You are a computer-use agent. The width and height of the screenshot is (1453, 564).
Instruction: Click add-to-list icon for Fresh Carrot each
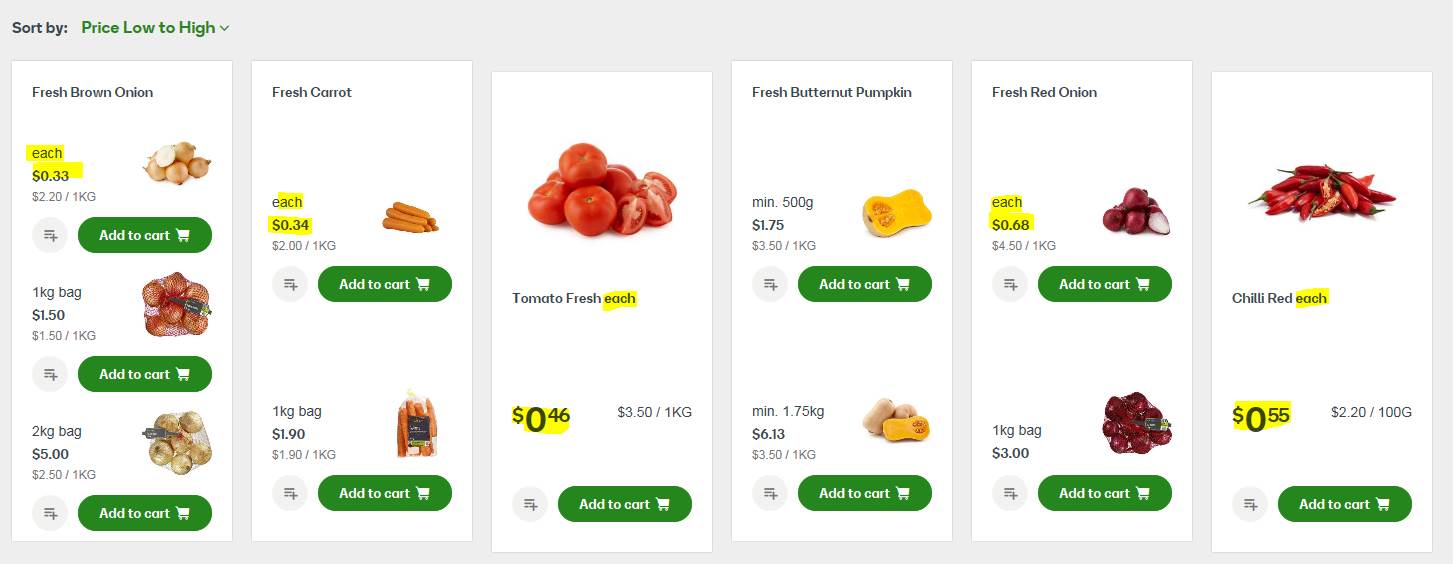point(290,284)
